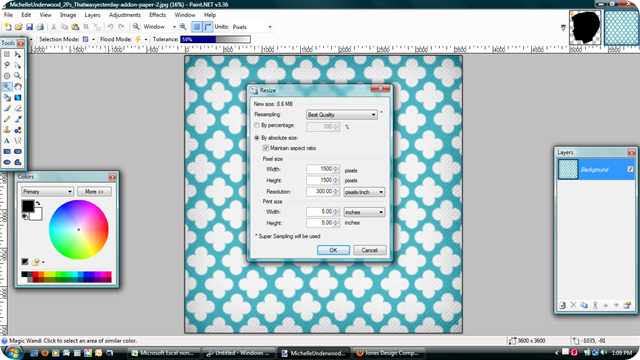Open the inches print size units dropdown

click(x=364, y=212)
